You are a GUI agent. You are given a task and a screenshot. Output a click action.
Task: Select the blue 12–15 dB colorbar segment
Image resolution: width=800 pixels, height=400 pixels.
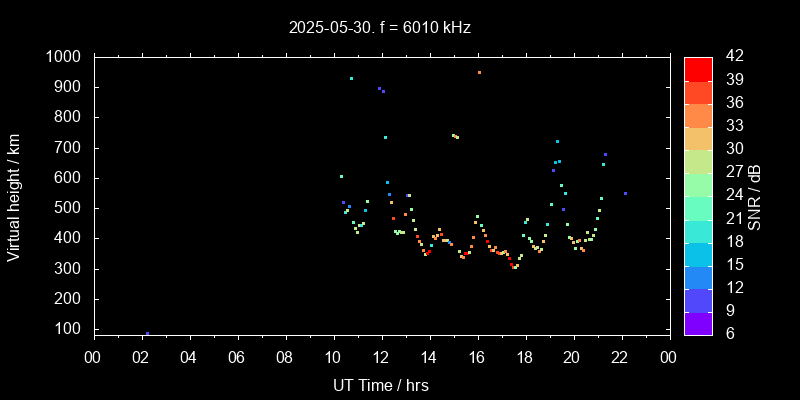(x=698, y=276)
